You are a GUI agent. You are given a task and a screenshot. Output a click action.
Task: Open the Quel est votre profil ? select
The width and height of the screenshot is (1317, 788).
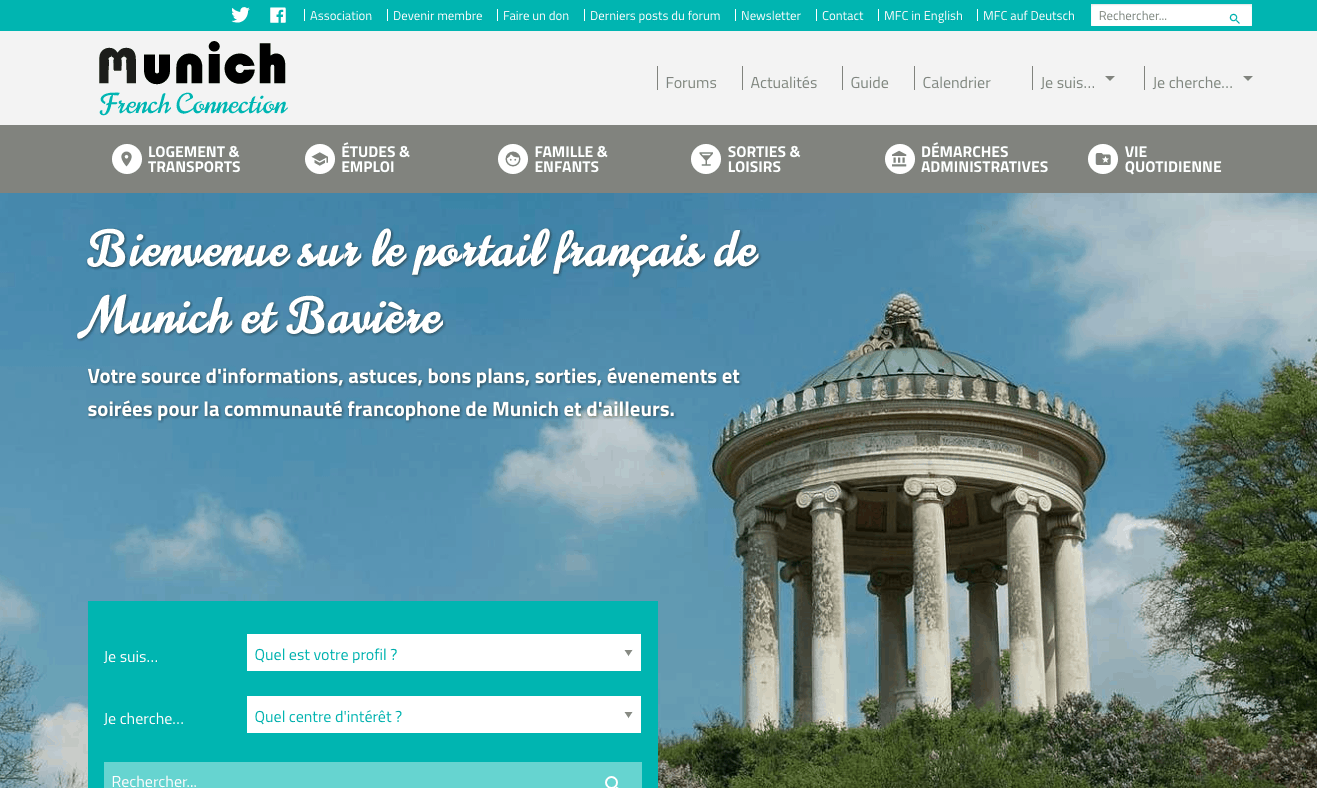(x=444, y=653)
